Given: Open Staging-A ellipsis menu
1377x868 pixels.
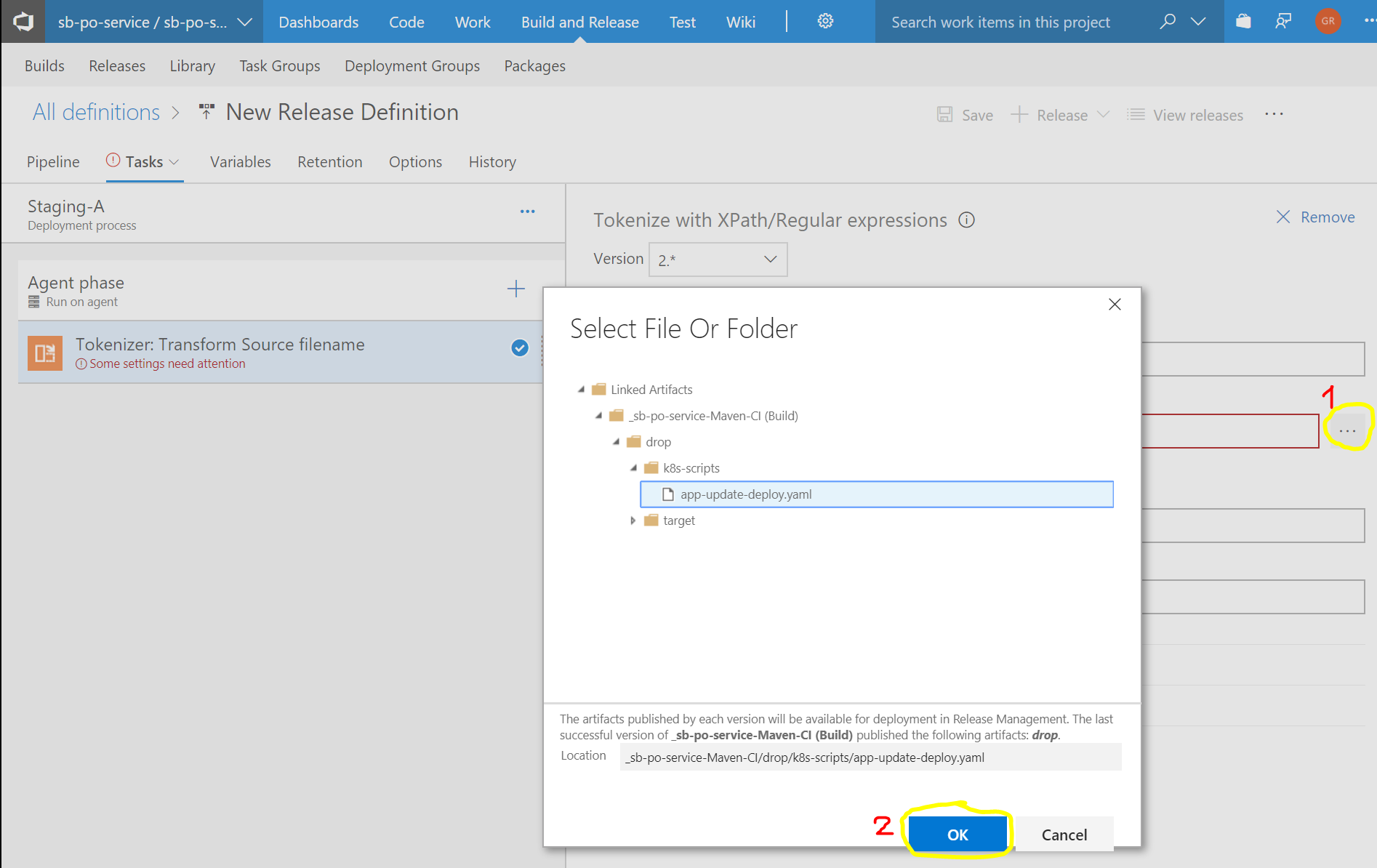Looking at the screenshot, I should 527,212.
